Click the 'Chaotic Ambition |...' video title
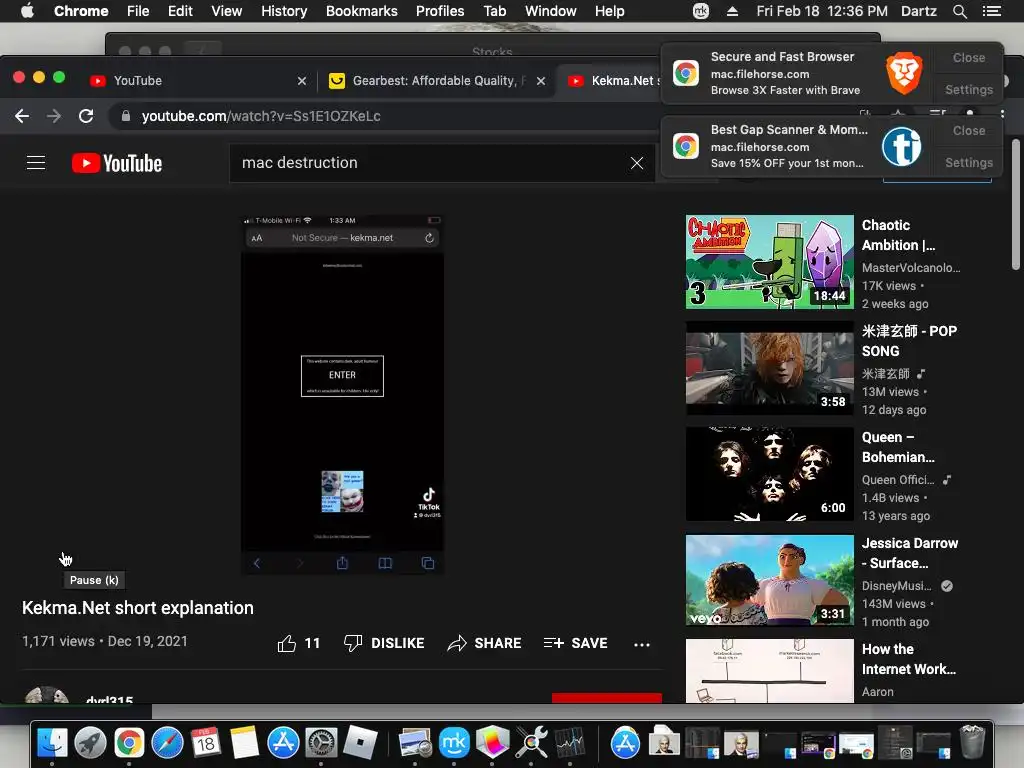The image size is (1024, 768). pyautogui.click(x=899, y=235)
